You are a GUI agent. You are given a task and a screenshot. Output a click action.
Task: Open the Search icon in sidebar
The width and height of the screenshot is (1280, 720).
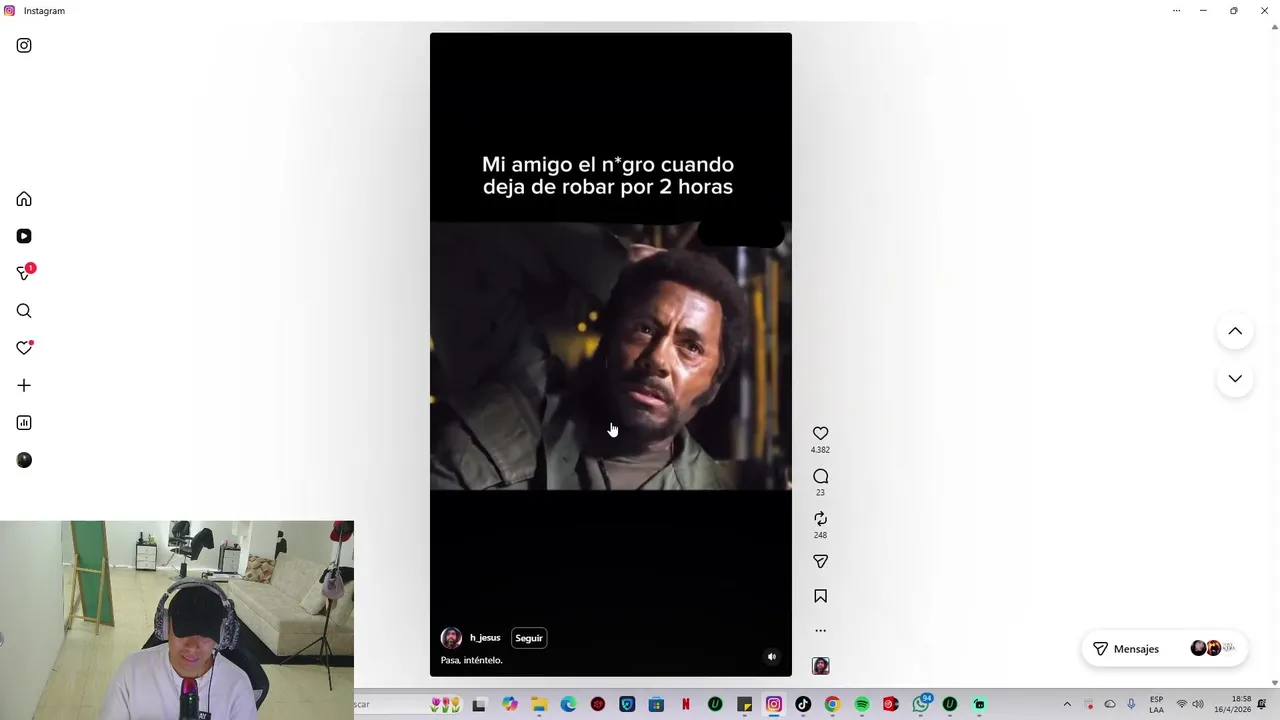pos(24,311)
